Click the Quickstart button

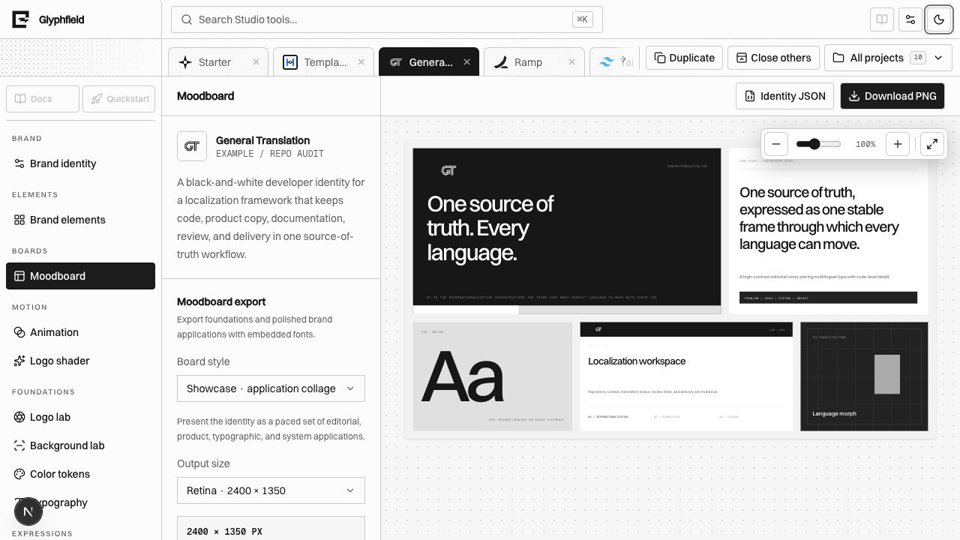[x=119, y=99]
